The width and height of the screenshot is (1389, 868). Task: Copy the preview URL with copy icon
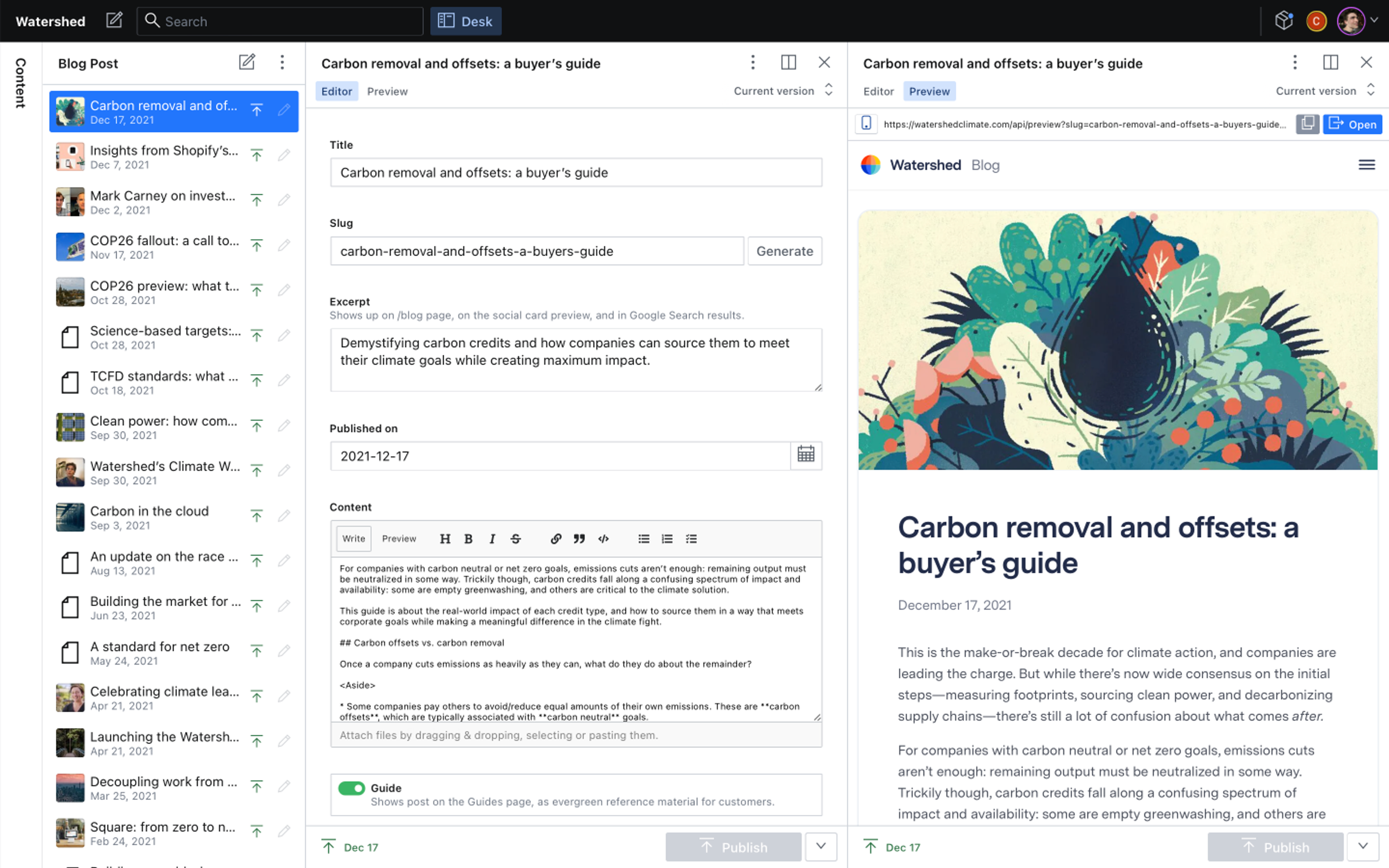pyautogui.click(x=1307, y=124)
